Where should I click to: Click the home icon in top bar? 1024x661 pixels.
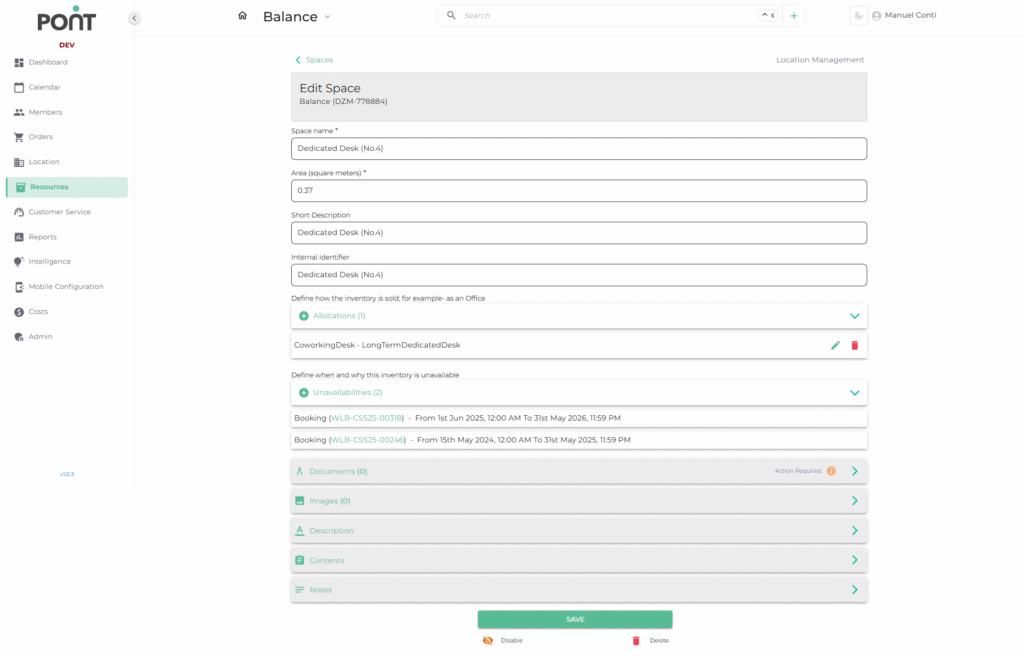[242, 16]
